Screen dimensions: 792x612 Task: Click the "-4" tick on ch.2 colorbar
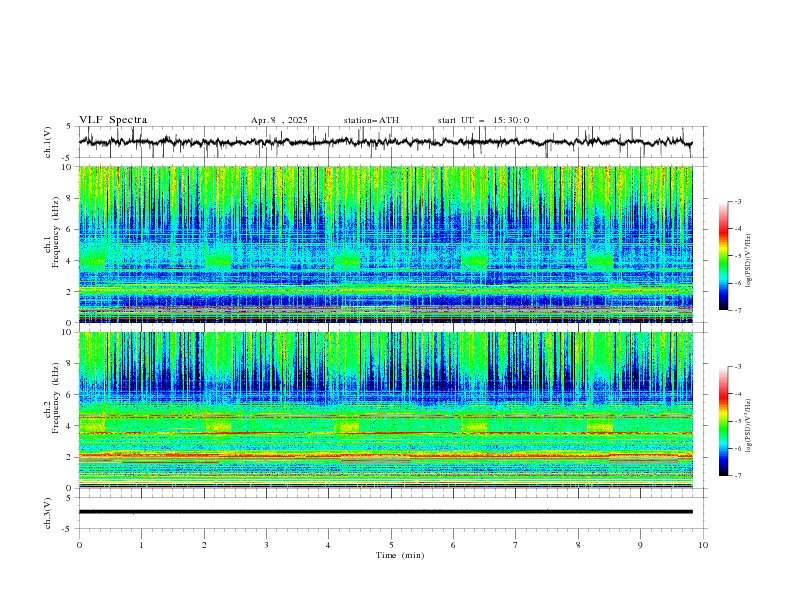737,394
